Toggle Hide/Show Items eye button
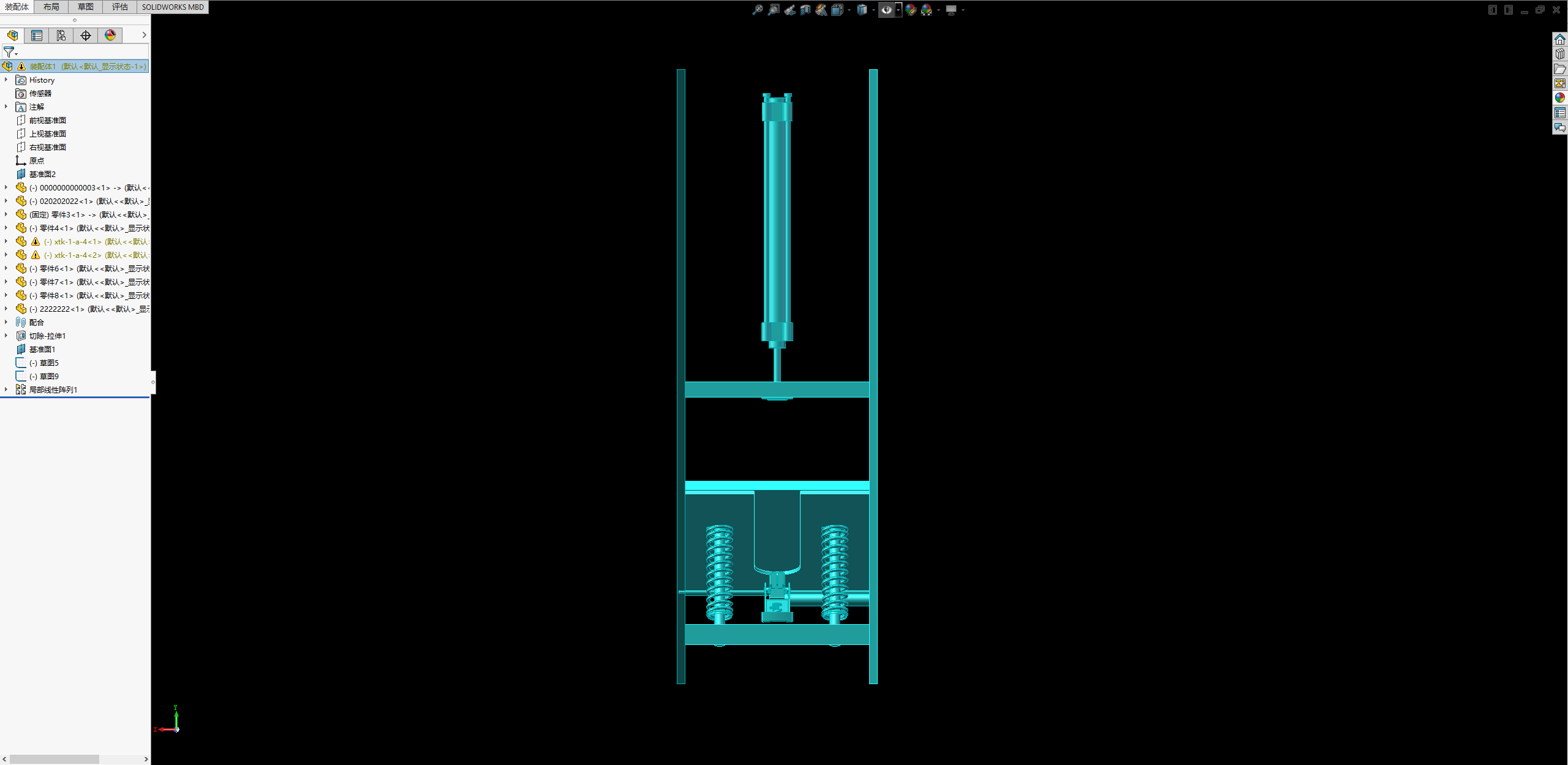The width and height of the screenshot is (1568, 765). 886,10
